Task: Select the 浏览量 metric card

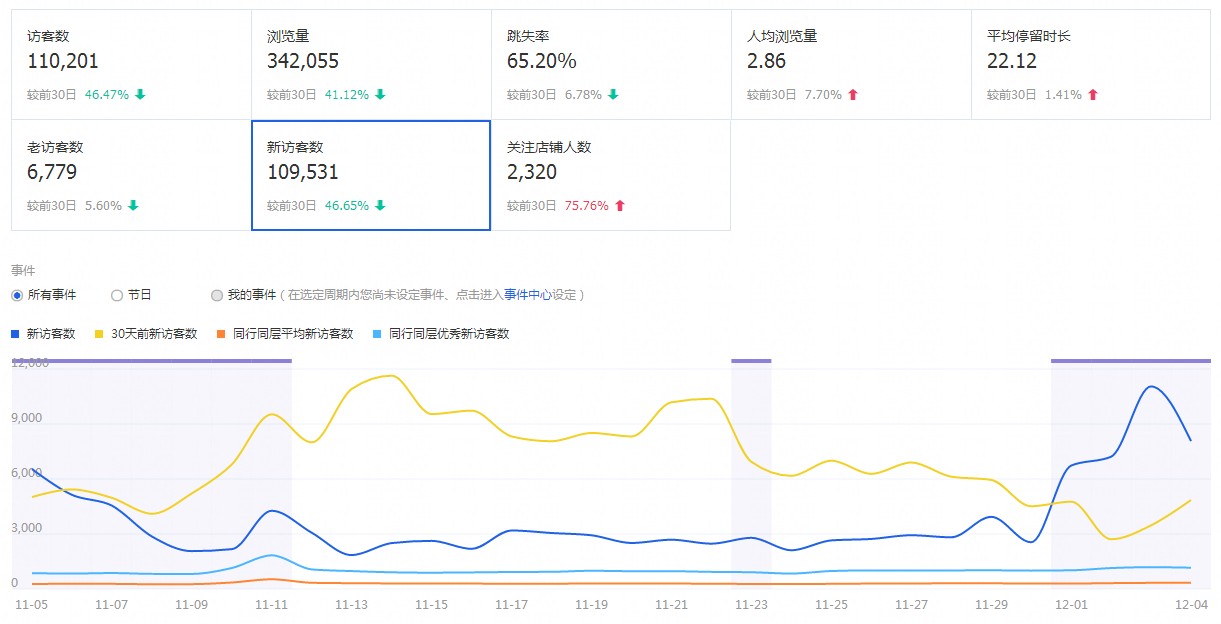Action: tap(371, 65)
